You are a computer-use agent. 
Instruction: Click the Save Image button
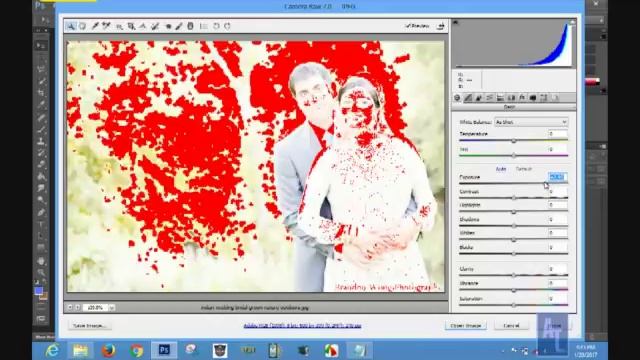(x=89, y=326)
